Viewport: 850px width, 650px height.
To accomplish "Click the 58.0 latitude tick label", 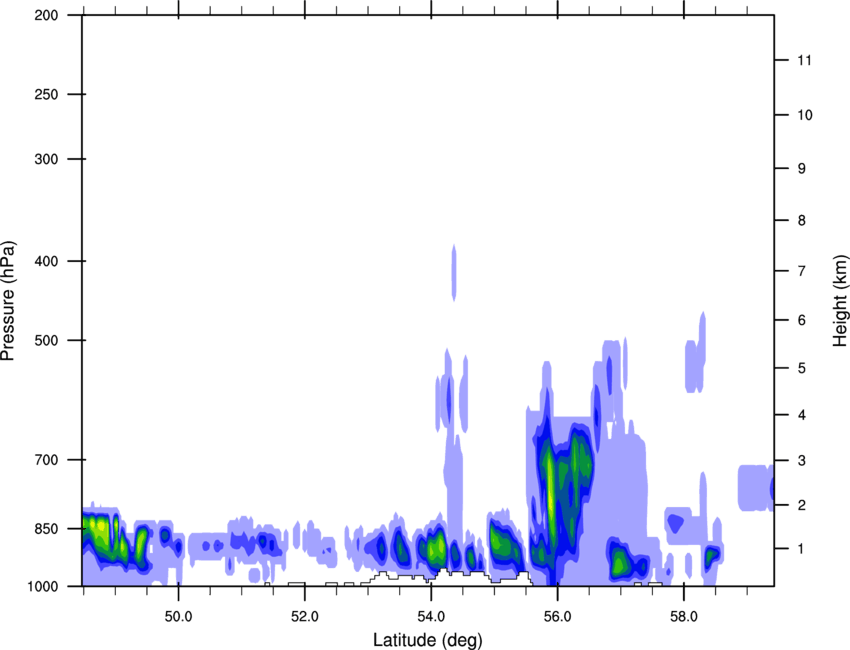I will coord(684,616).
